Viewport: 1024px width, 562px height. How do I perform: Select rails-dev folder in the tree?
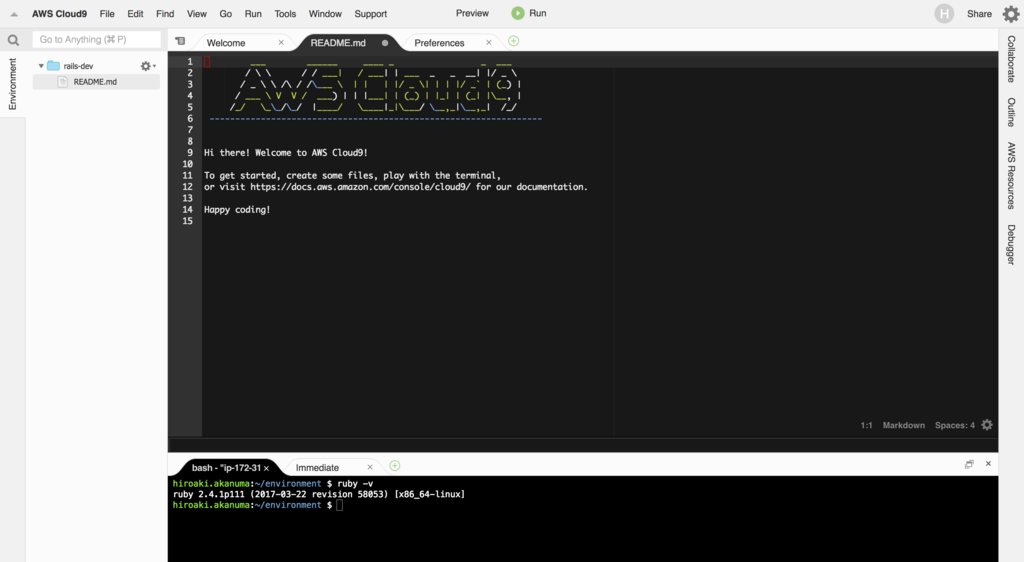click(x=78, y=66)
